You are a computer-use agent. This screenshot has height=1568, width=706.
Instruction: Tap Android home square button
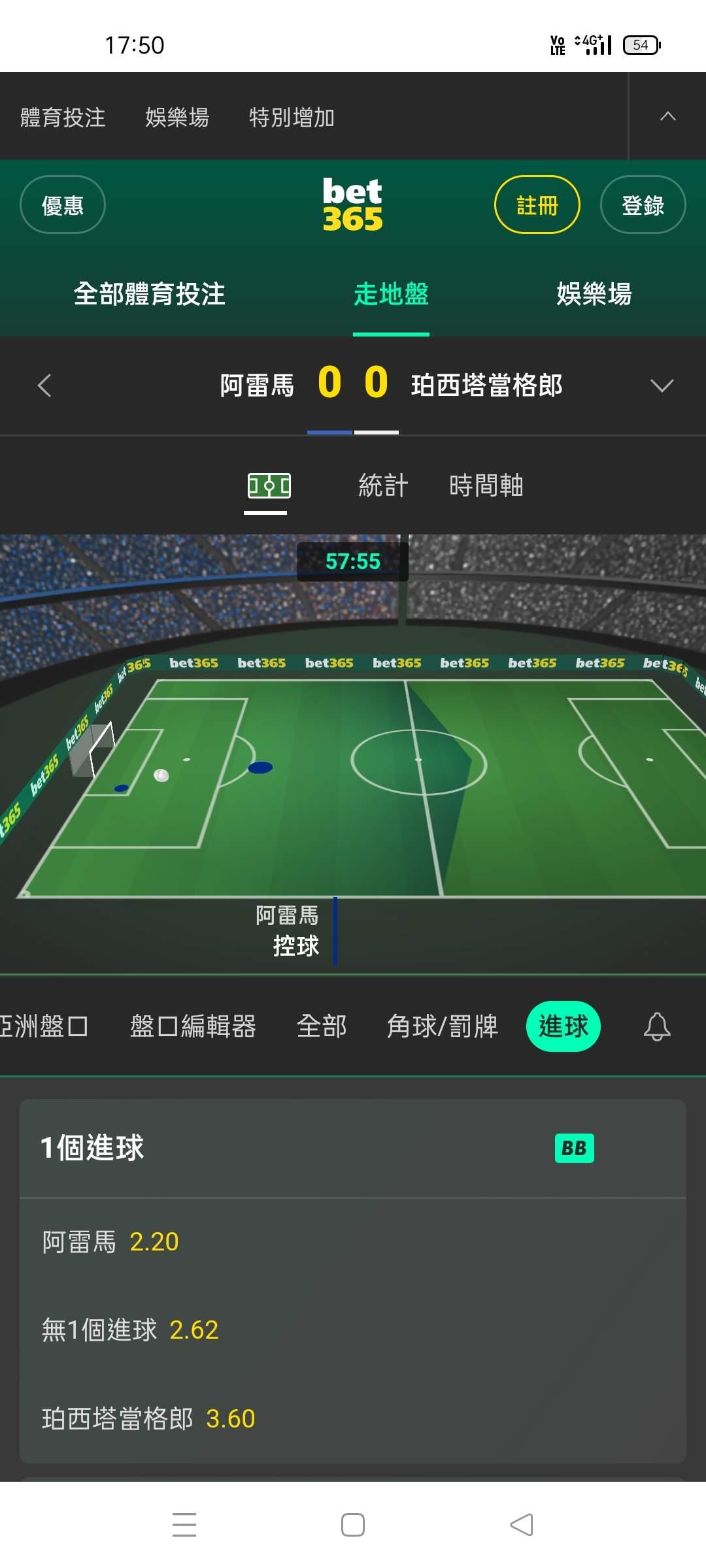click(x=353, y=1525)
